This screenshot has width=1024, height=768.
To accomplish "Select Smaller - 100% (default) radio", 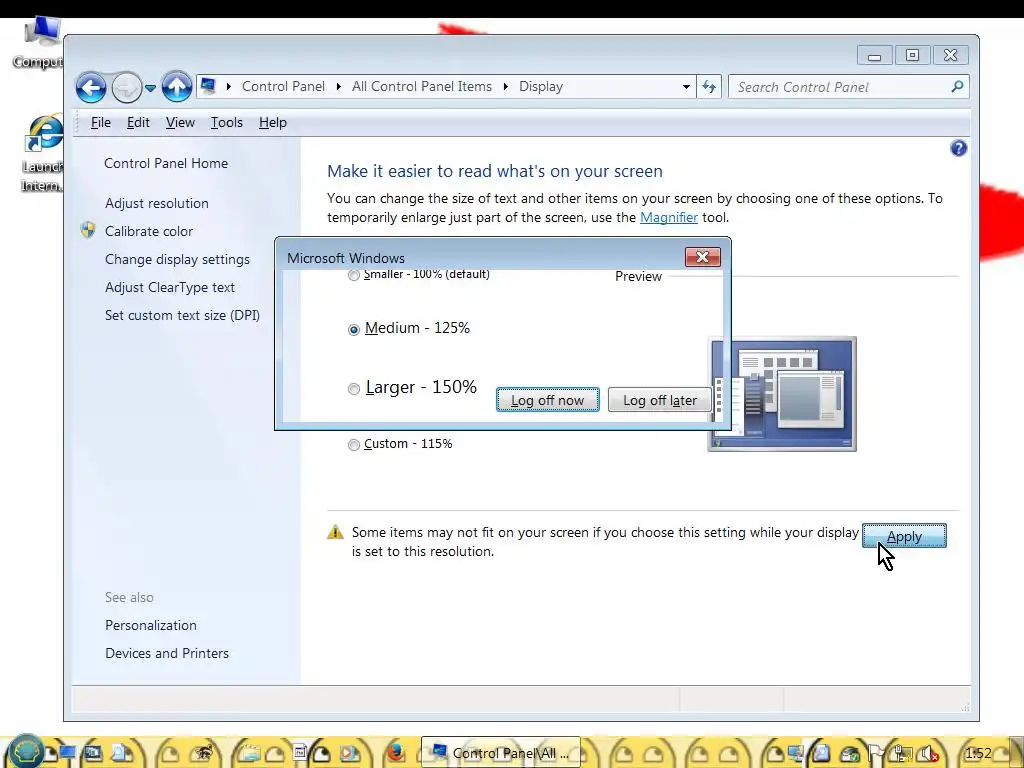I will pyautogui.click(x=354, y=275).
